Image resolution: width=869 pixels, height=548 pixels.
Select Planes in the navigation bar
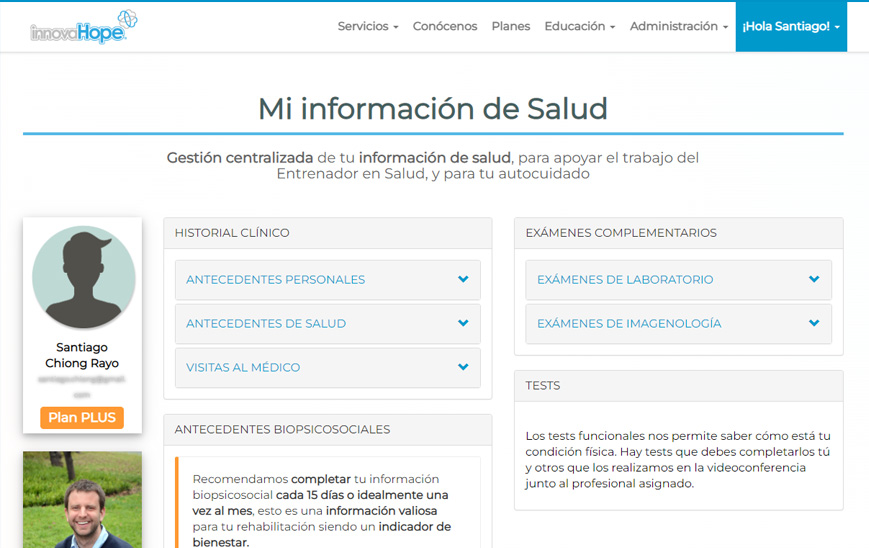pos(511,27)
